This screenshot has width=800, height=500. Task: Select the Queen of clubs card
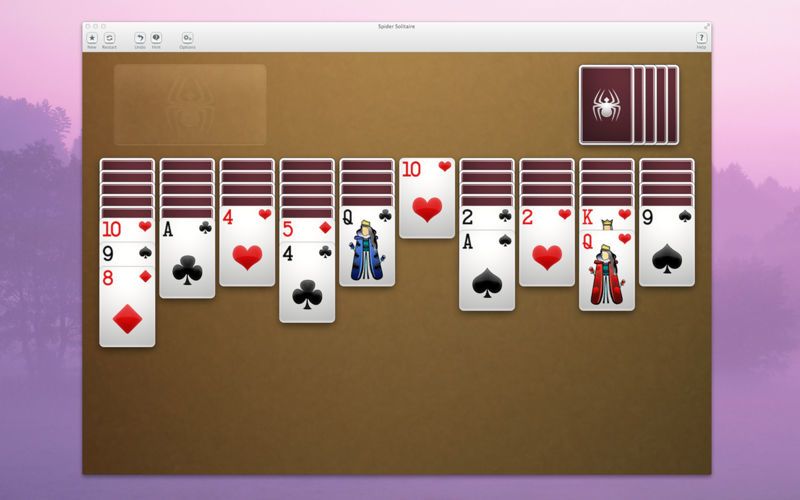367,250
